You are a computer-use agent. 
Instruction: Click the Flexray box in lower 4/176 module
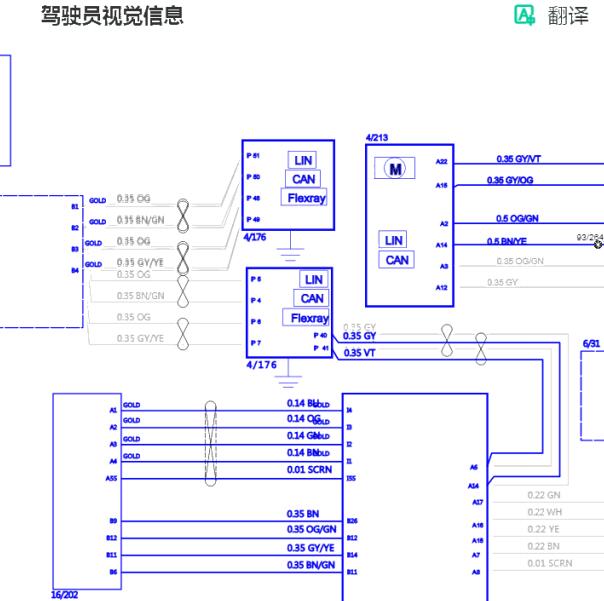tap(306, 317)
